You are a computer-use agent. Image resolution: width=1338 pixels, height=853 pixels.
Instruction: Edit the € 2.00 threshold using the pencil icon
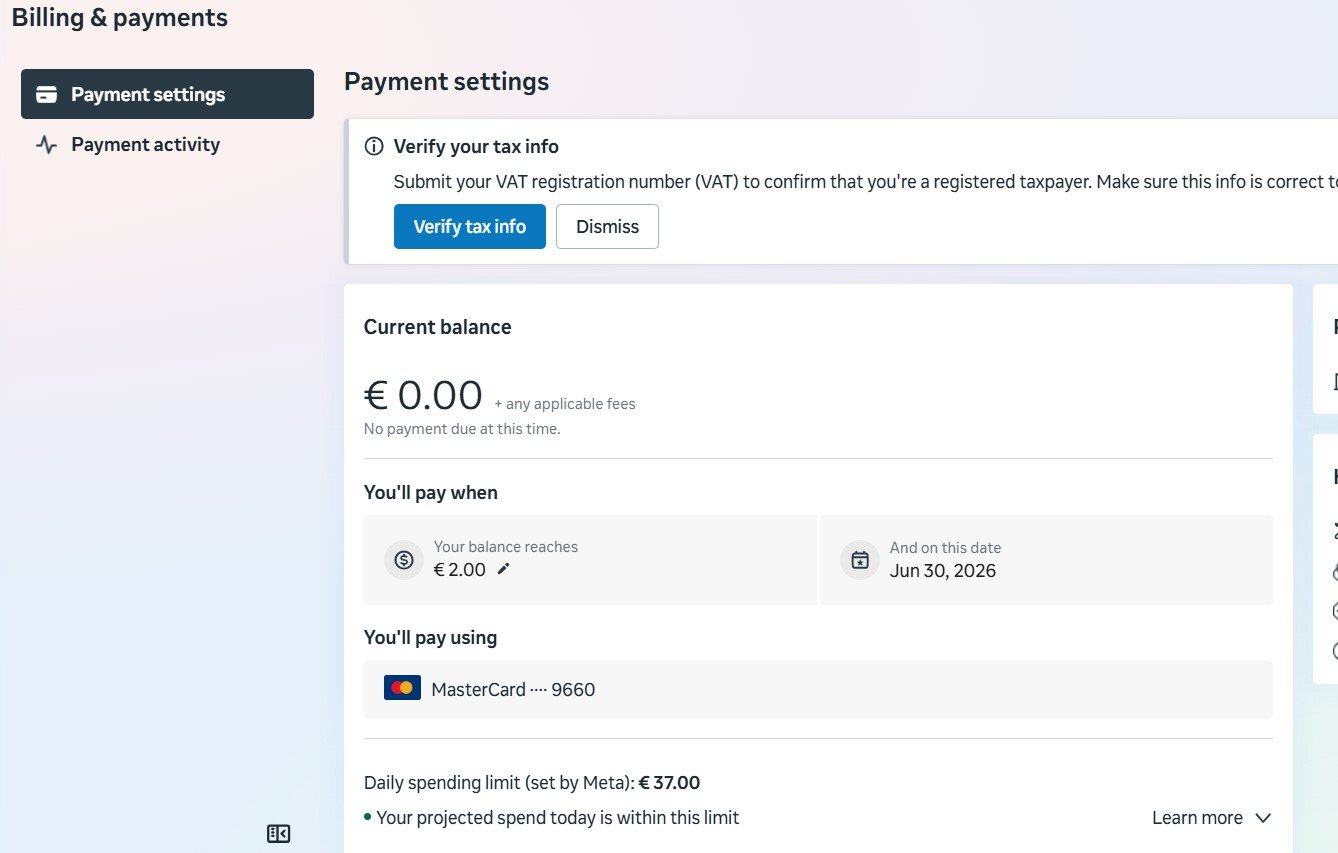point(503,569)
